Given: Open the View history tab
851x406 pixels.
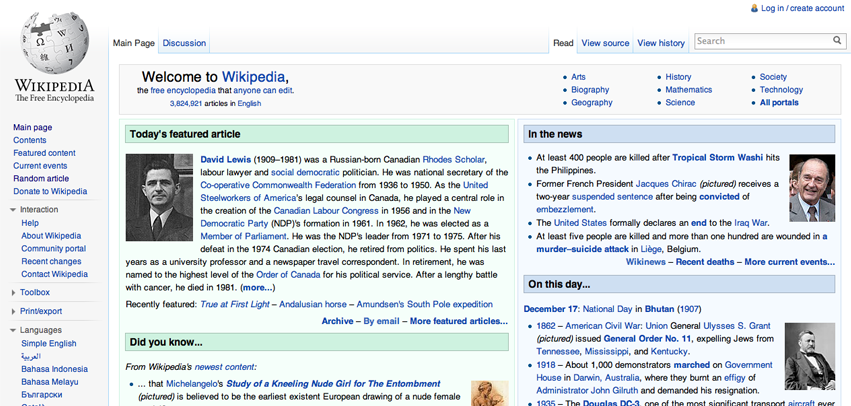Looking at the screenshot, I should (661, 43).
